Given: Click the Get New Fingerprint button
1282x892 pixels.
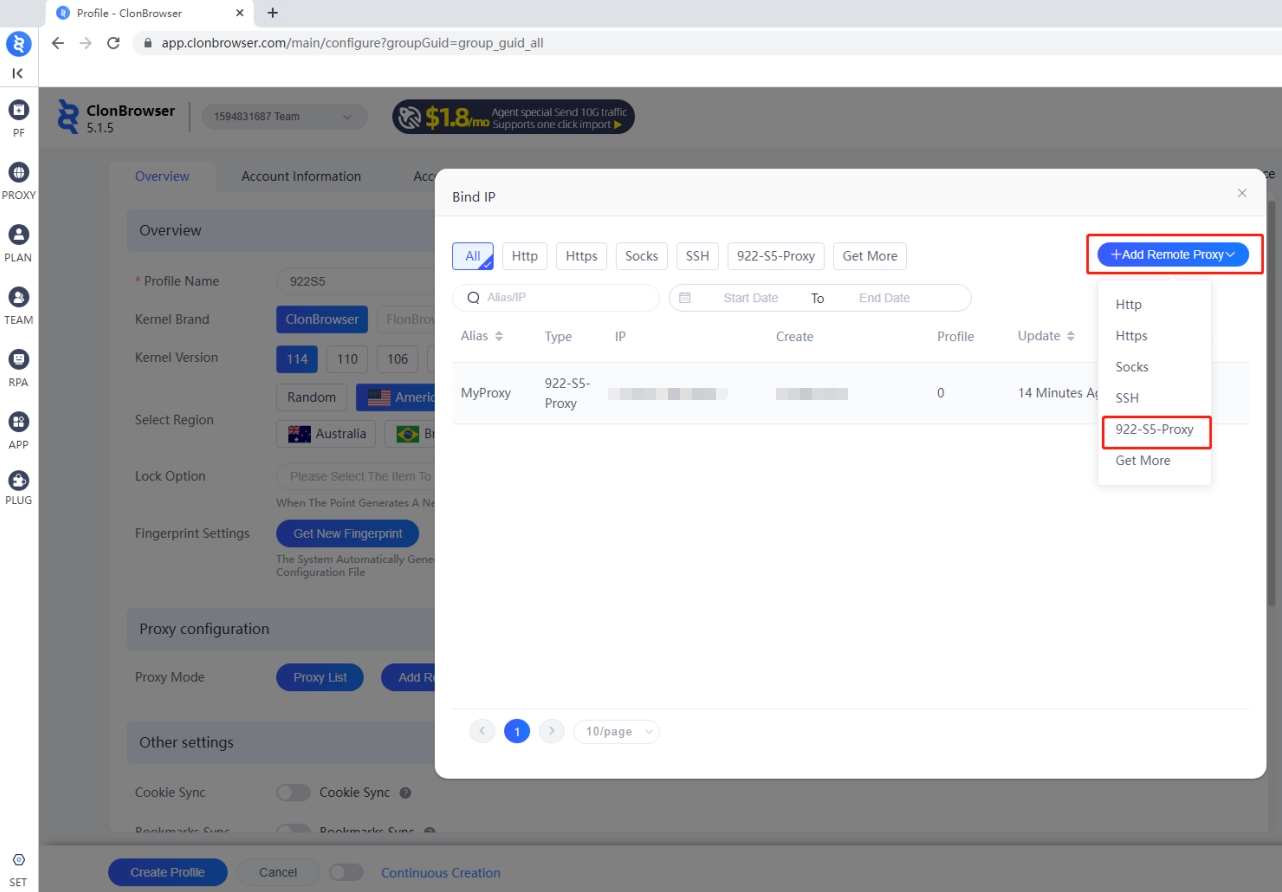Looking at the screenshot, I should 347,534.
